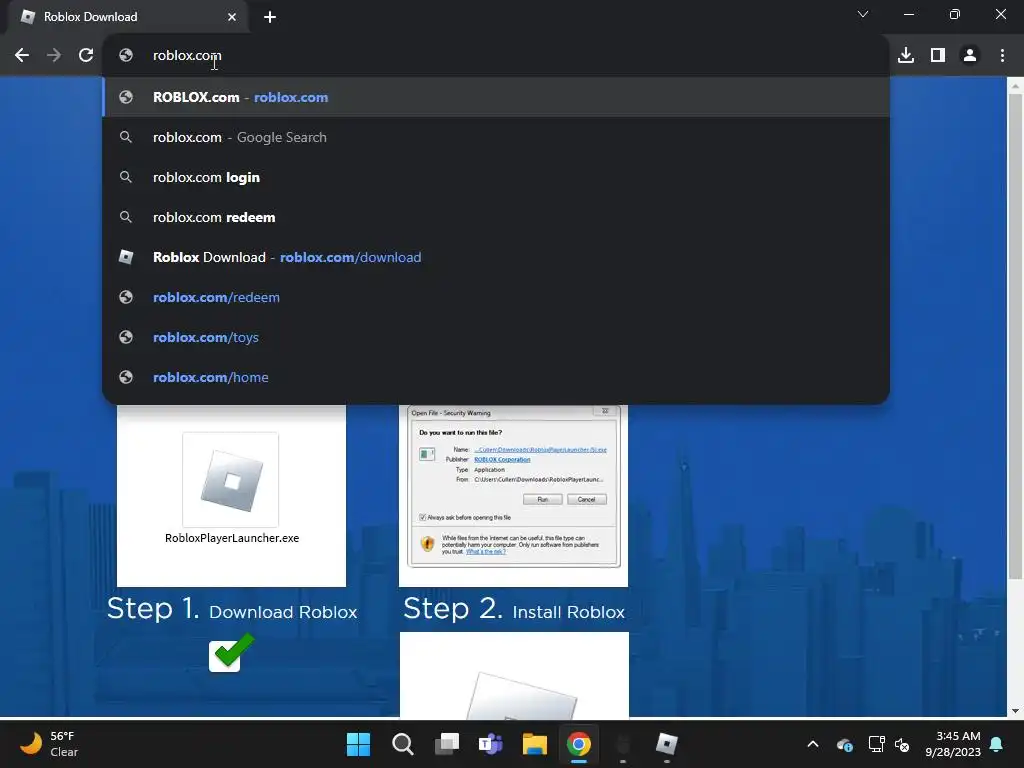Click the Step 1. Download Roblox heading

pyautogui.click(x=232, y=609)
